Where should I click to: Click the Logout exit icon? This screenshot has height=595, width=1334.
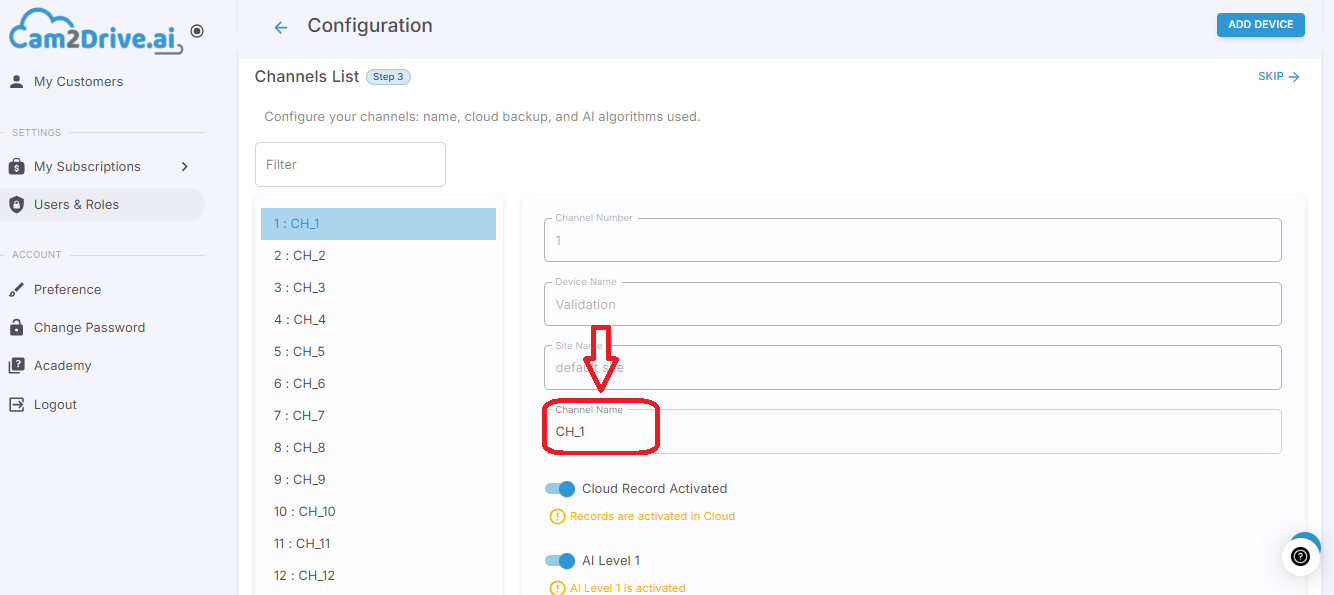coord(16,404)
